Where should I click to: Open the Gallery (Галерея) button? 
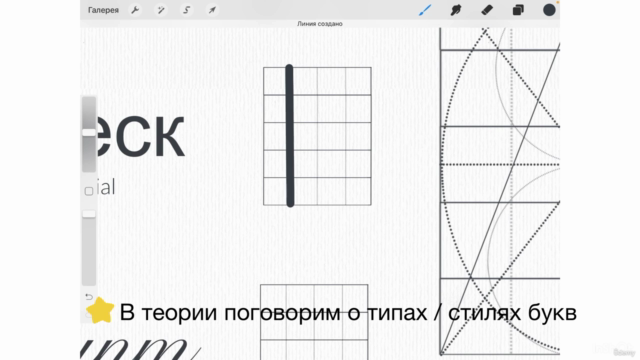[103, 10]
